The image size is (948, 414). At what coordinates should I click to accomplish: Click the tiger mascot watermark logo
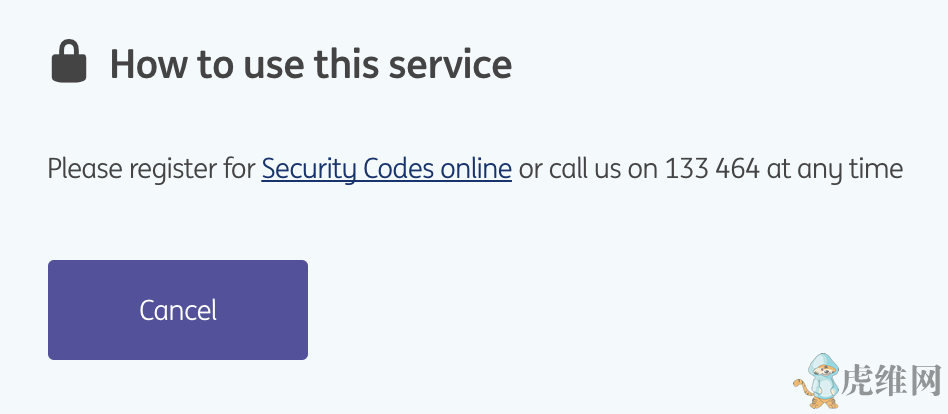(816, 379)
